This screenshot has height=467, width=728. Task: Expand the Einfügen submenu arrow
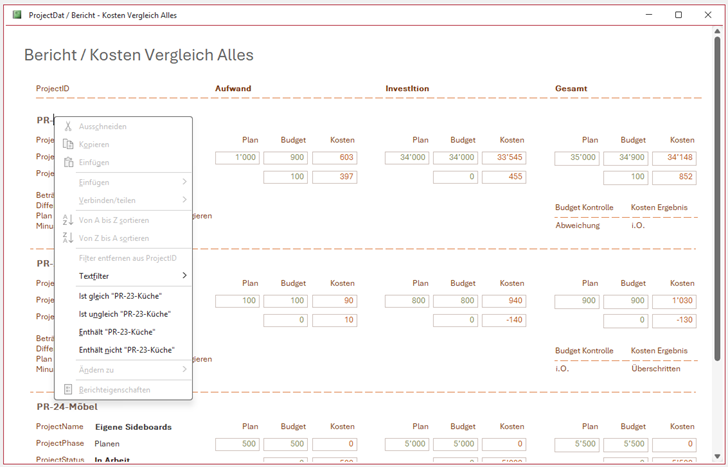click(x=184, y=182)
